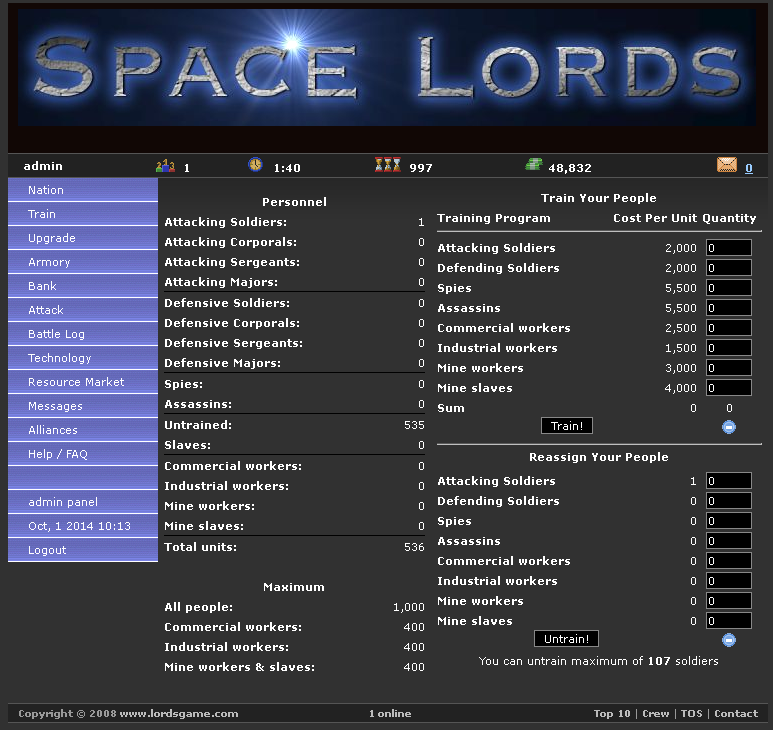Go to Resource Market
The image size is (773, 730).
pyautogui.click(x=83, y=382)
